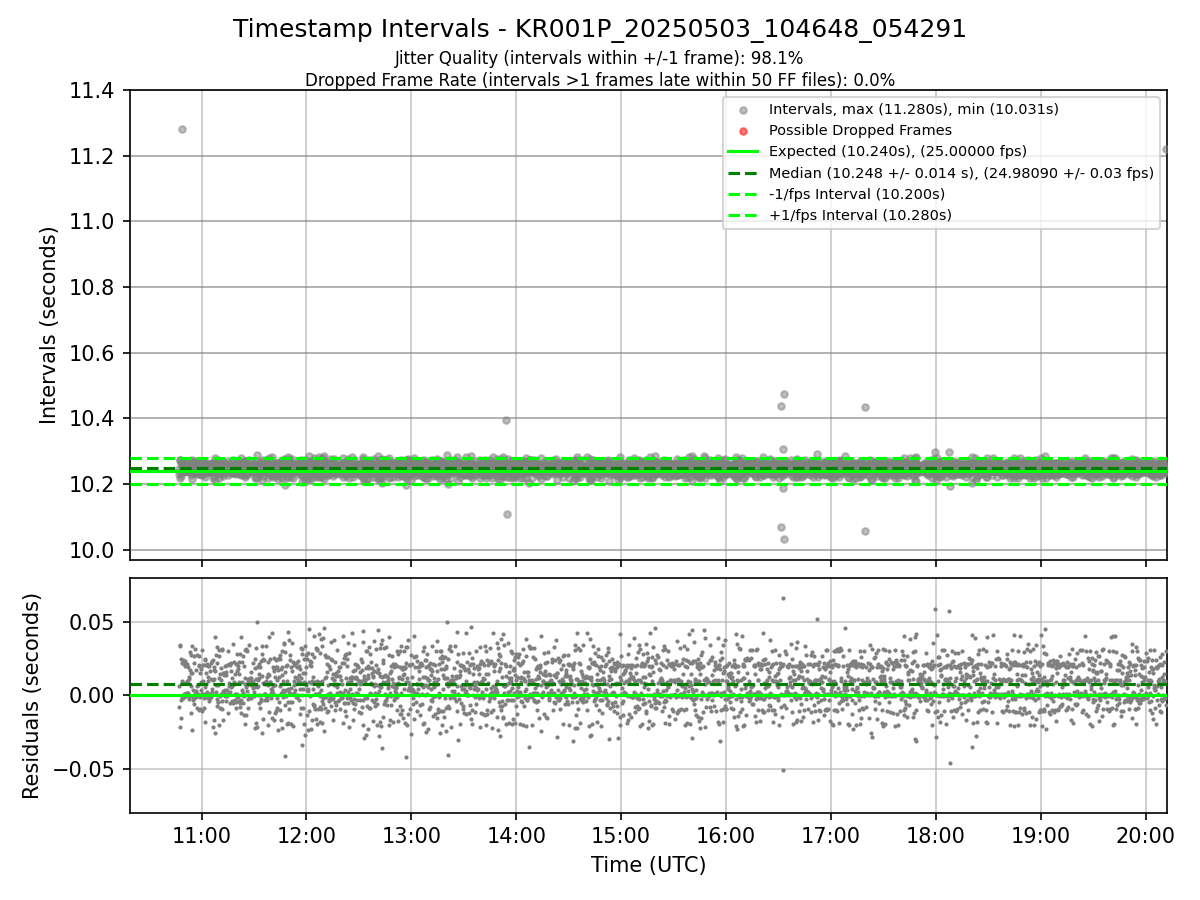1200x900 pixels.
Task: Click legend entry 'Expected (10.240s), (25.00000 fps)'
Action: tap(897, 151)
